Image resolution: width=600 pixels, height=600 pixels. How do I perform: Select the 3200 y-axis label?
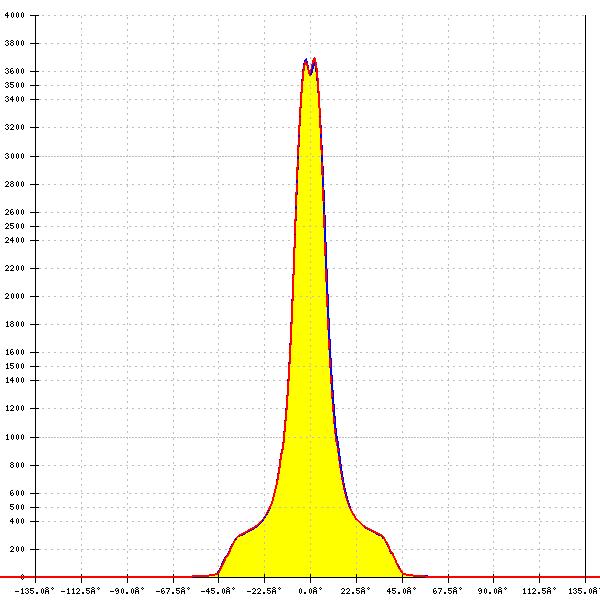click(x=15, y=127)
